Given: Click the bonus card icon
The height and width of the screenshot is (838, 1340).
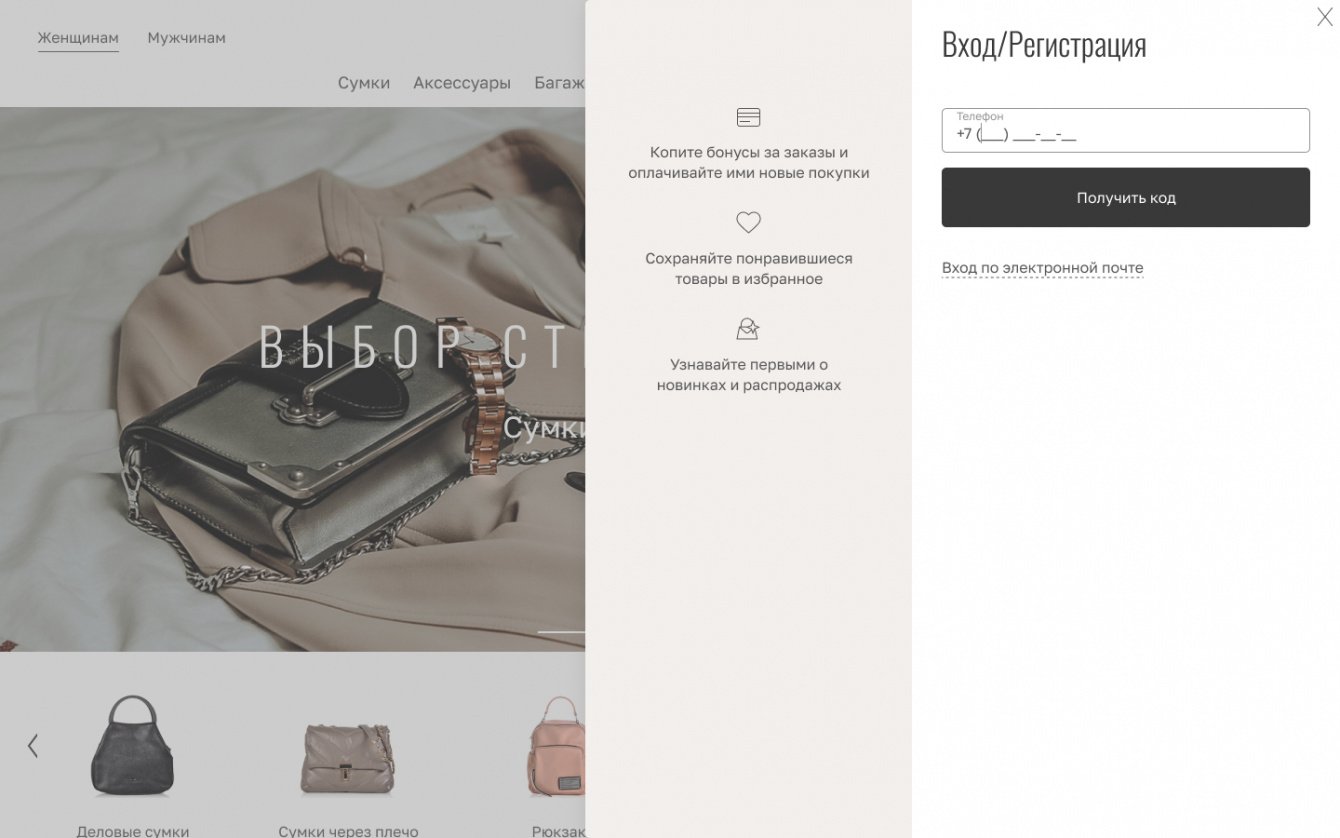Looking at the screenshot, I should [x=748, y=118].
